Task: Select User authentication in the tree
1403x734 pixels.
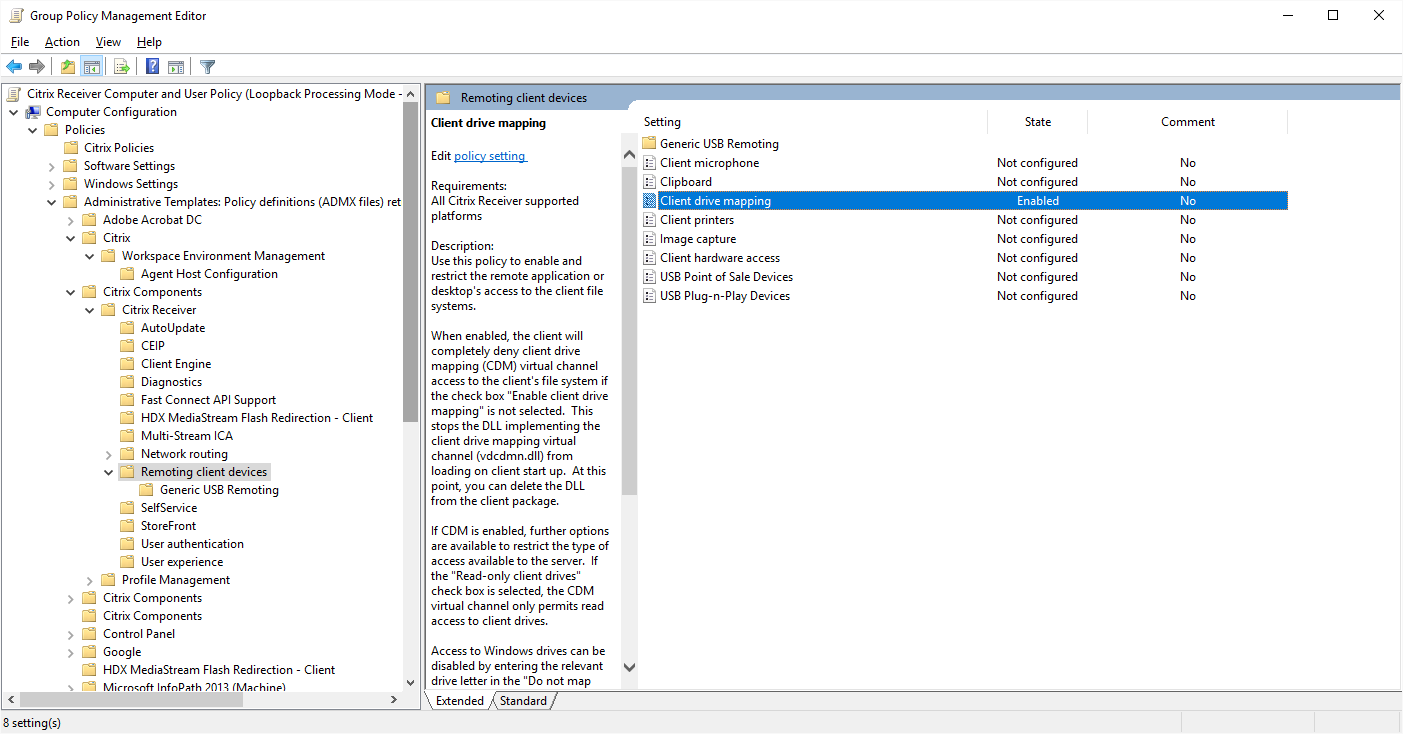Action: (192, 544)
